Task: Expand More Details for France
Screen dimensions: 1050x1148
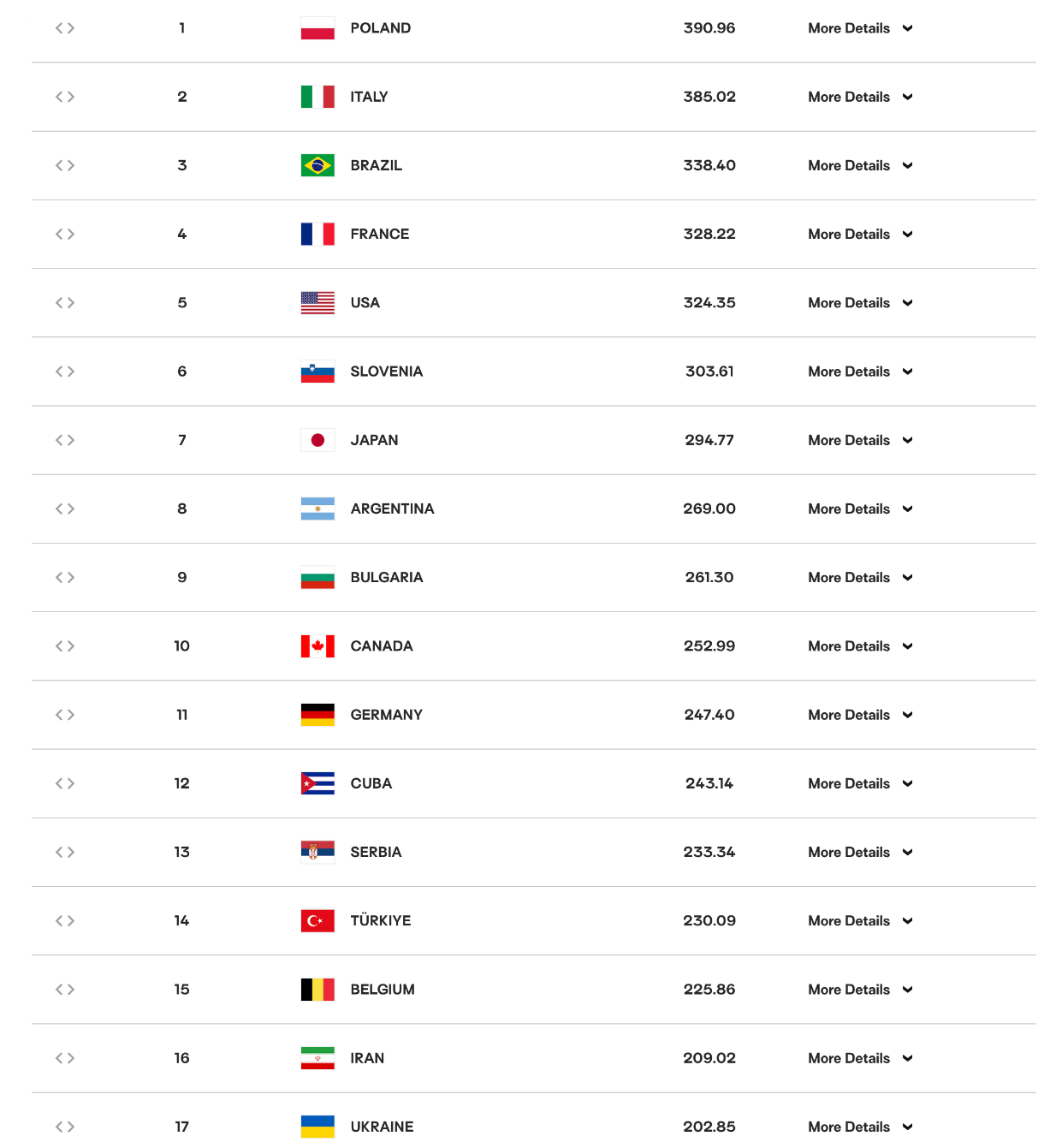Action: coord(860,235)
